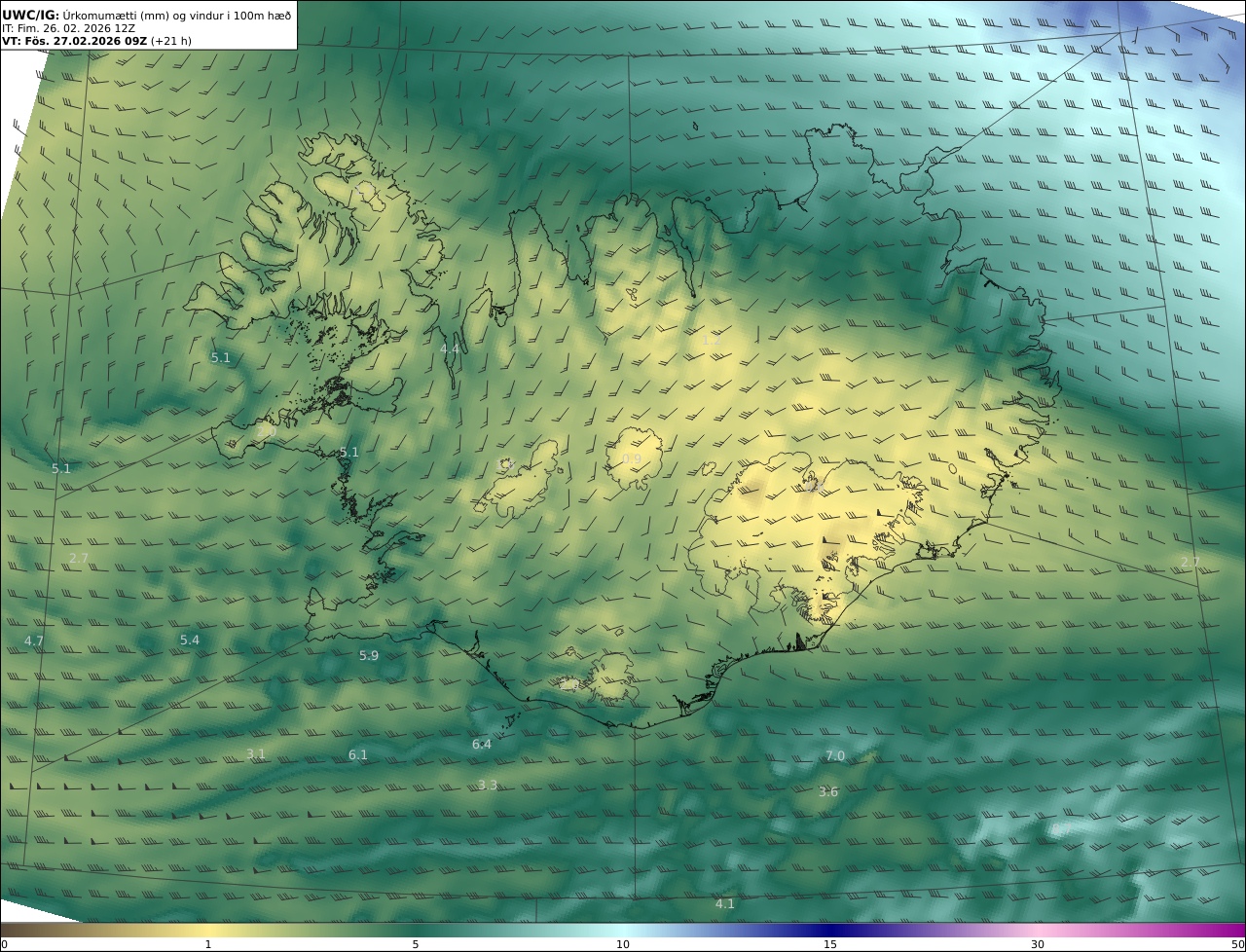Screen dimensions: 1246x952
Task: Click the 5.4 precipitation value label
Action: pyautogui.click(x=190, y=640)
